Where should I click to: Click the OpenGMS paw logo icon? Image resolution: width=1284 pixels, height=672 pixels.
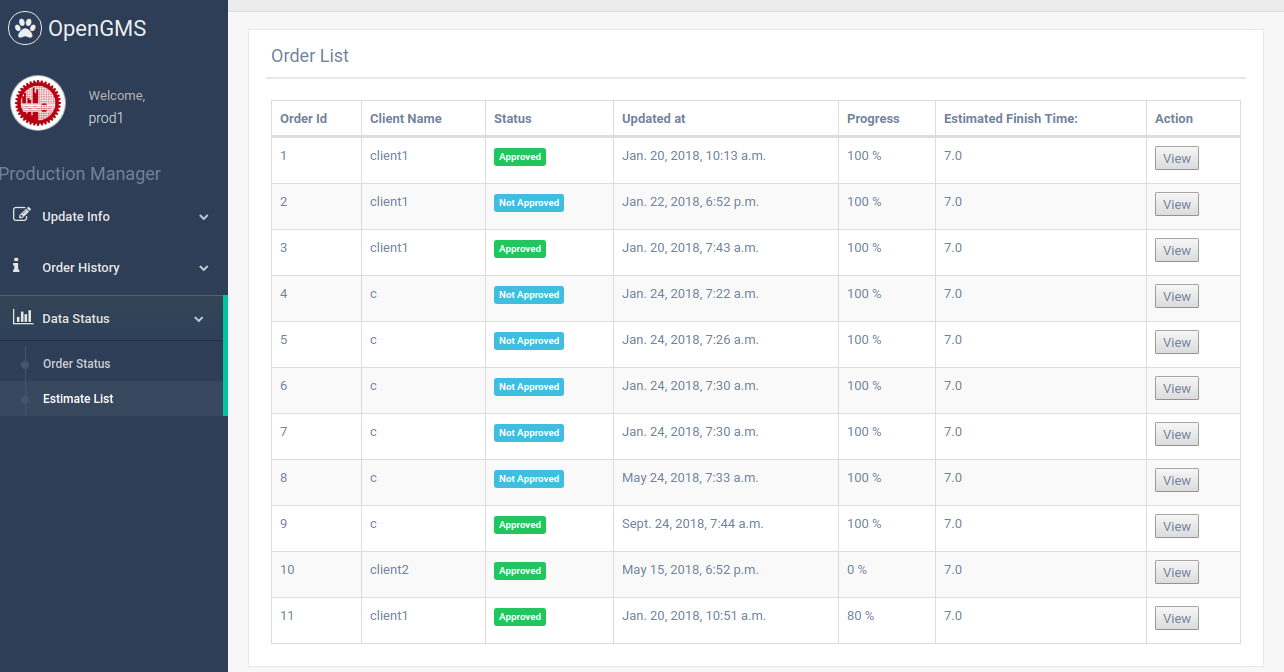(x=25, y=29)
